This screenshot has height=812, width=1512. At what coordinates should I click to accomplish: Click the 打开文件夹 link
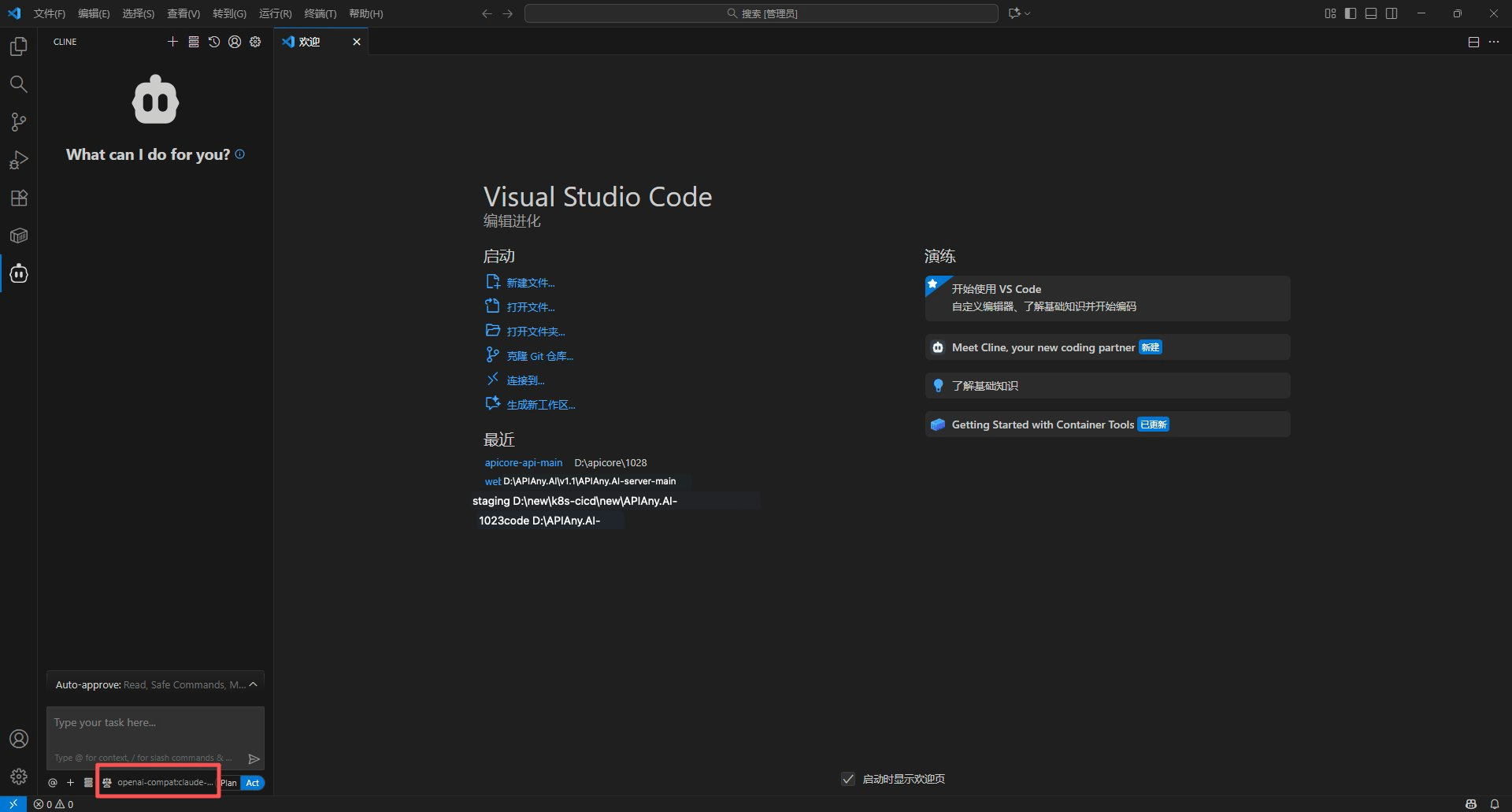pyautogui.click(x=535, y=332)
